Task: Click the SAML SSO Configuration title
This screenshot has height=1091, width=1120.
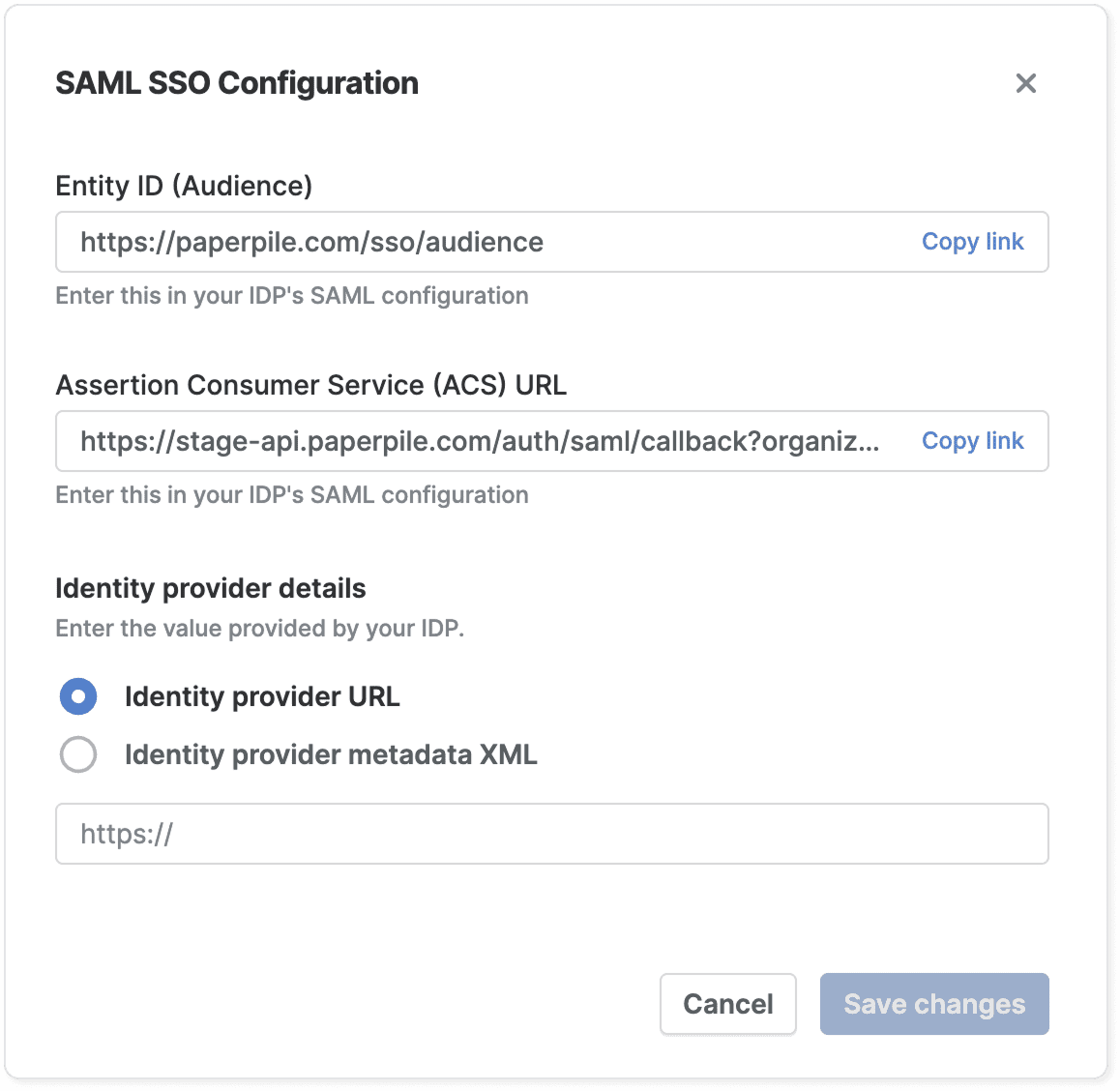Action: pos(237,83)
